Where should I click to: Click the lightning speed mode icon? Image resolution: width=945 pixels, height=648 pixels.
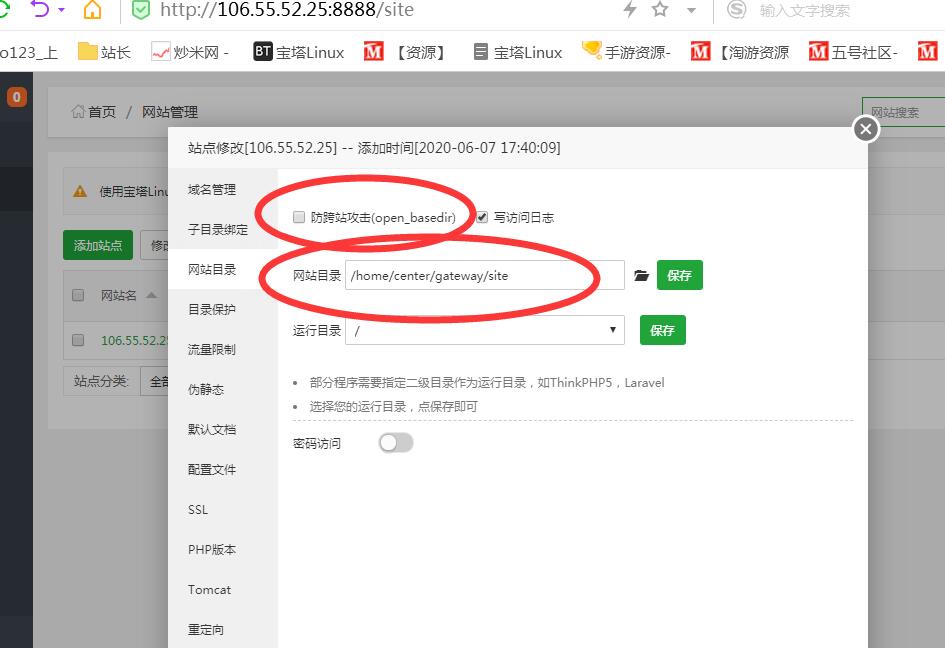[629, 10]
